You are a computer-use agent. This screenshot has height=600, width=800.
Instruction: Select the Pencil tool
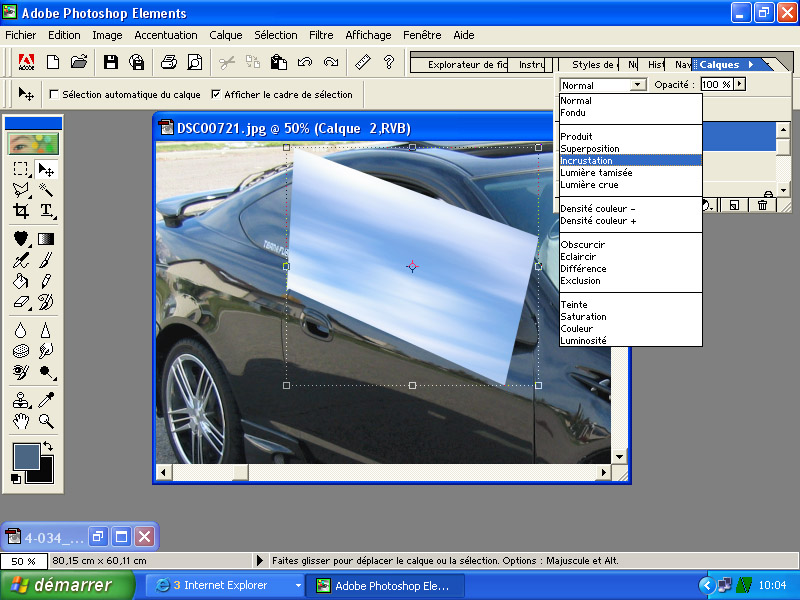[46, 281]
